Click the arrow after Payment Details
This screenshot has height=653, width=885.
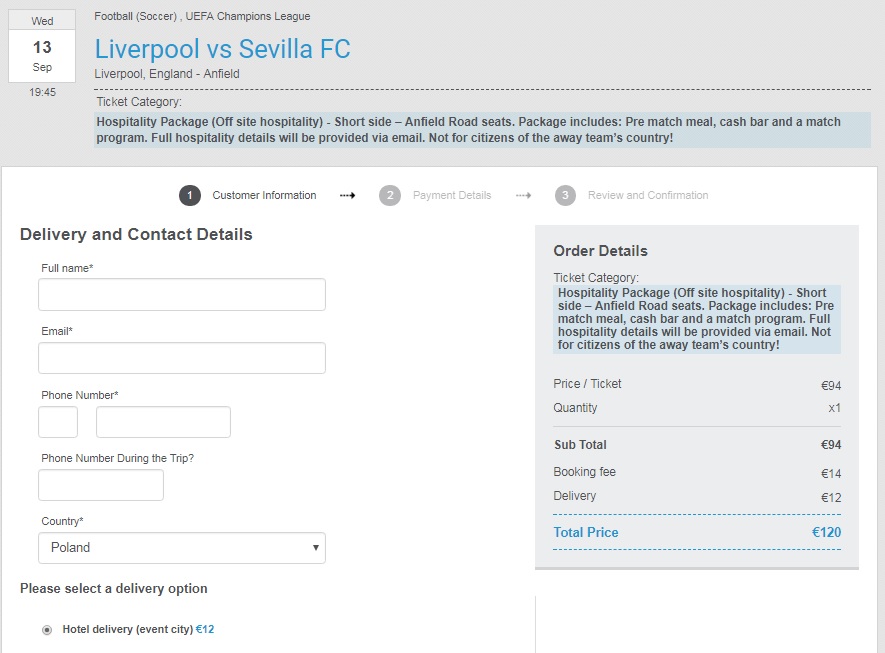tap(523, 196)
